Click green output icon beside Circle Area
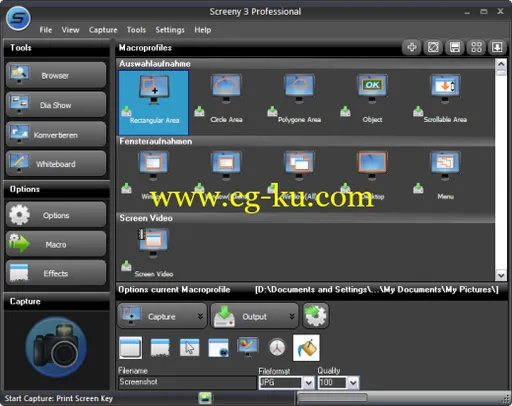The image size is (512, 406). point(199,111)
